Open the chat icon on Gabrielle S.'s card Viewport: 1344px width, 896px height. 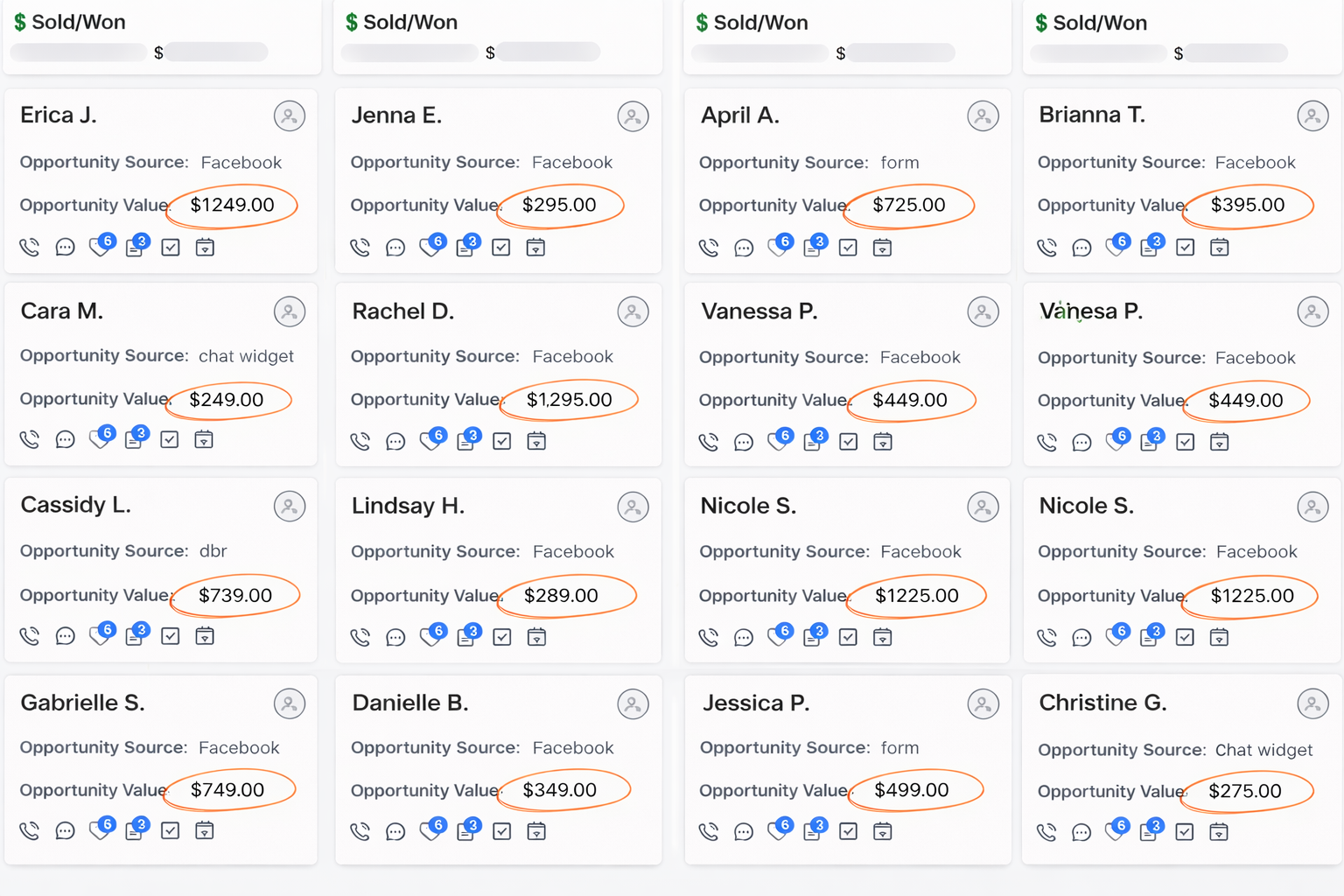point(65,831)
